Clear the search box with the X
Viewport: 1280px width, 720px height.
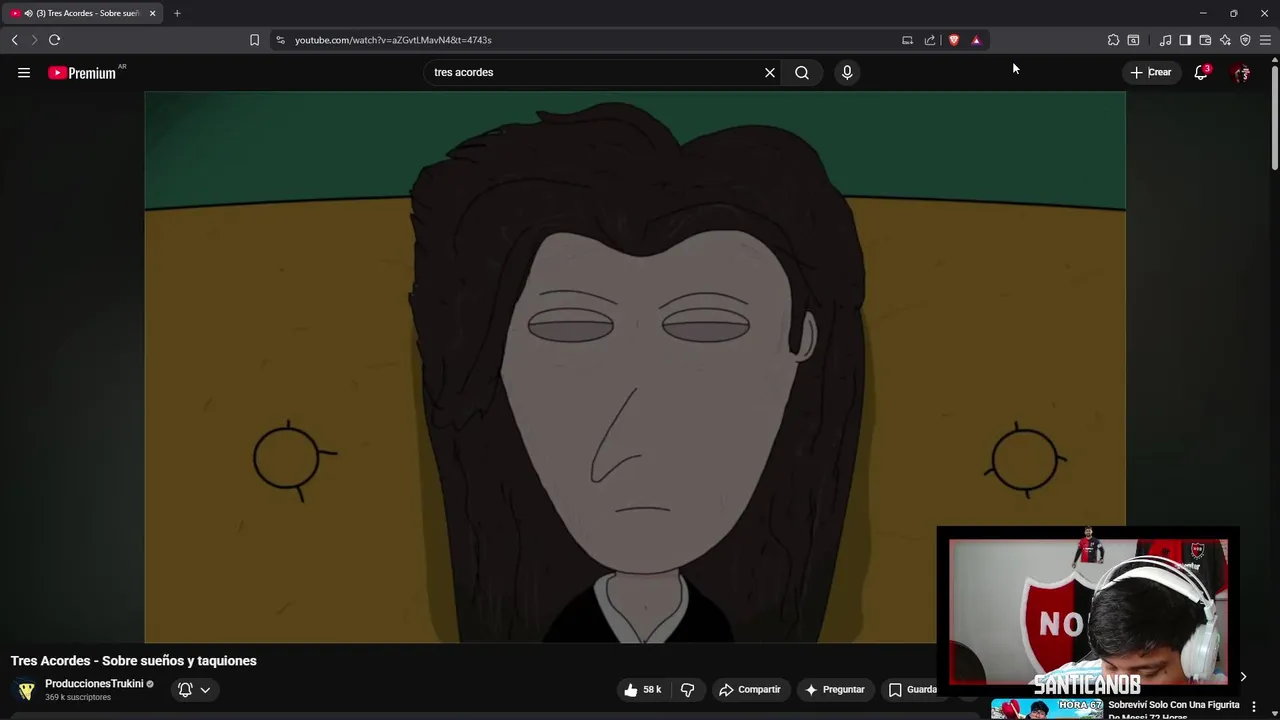pos(770,72)
